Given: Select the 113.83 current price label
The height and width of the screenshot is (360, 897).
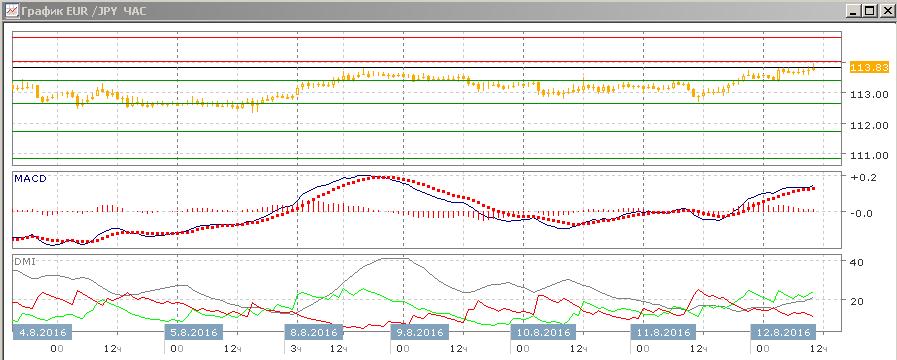Looking at the screenshot, I should click(870, 68).
